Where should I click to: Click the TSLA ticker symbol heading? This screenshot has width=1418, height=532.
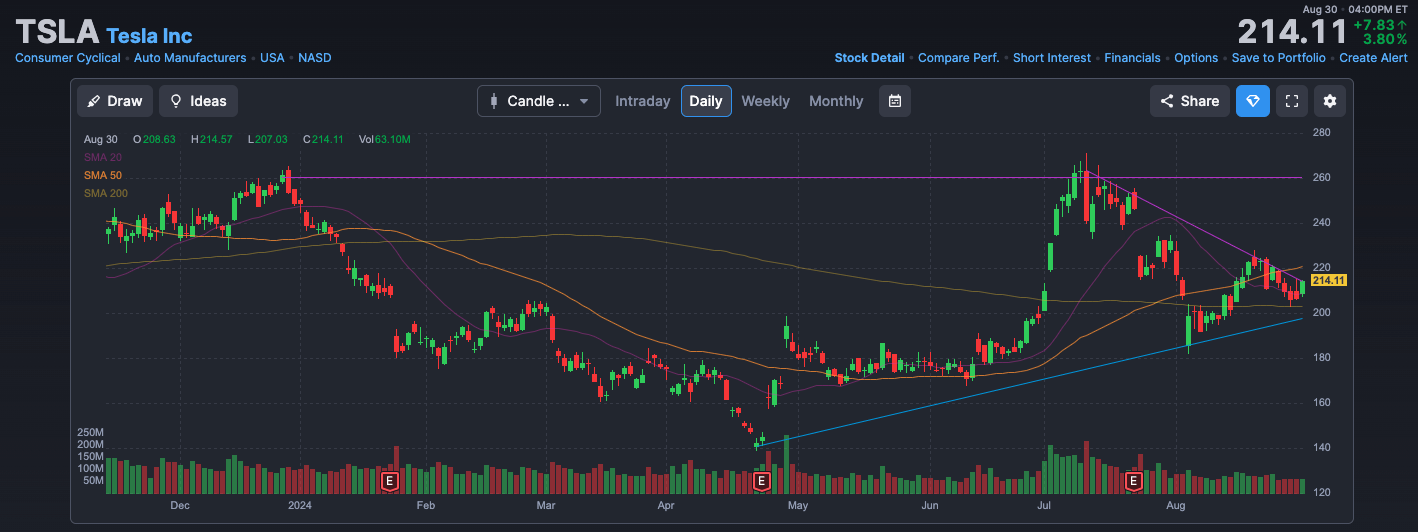point(57,32)
